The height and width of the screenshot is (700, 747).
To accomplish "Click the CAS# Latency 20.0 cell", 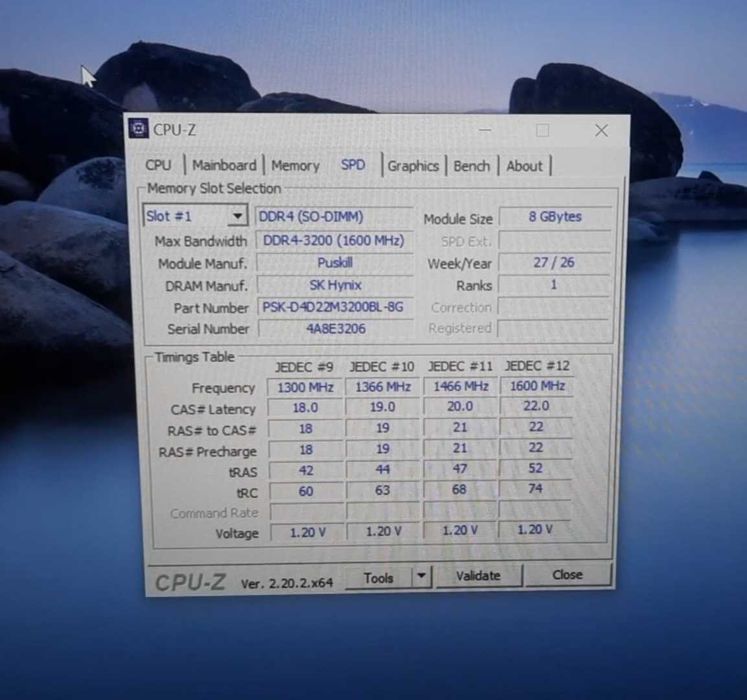I will click(x=460, y=406).
